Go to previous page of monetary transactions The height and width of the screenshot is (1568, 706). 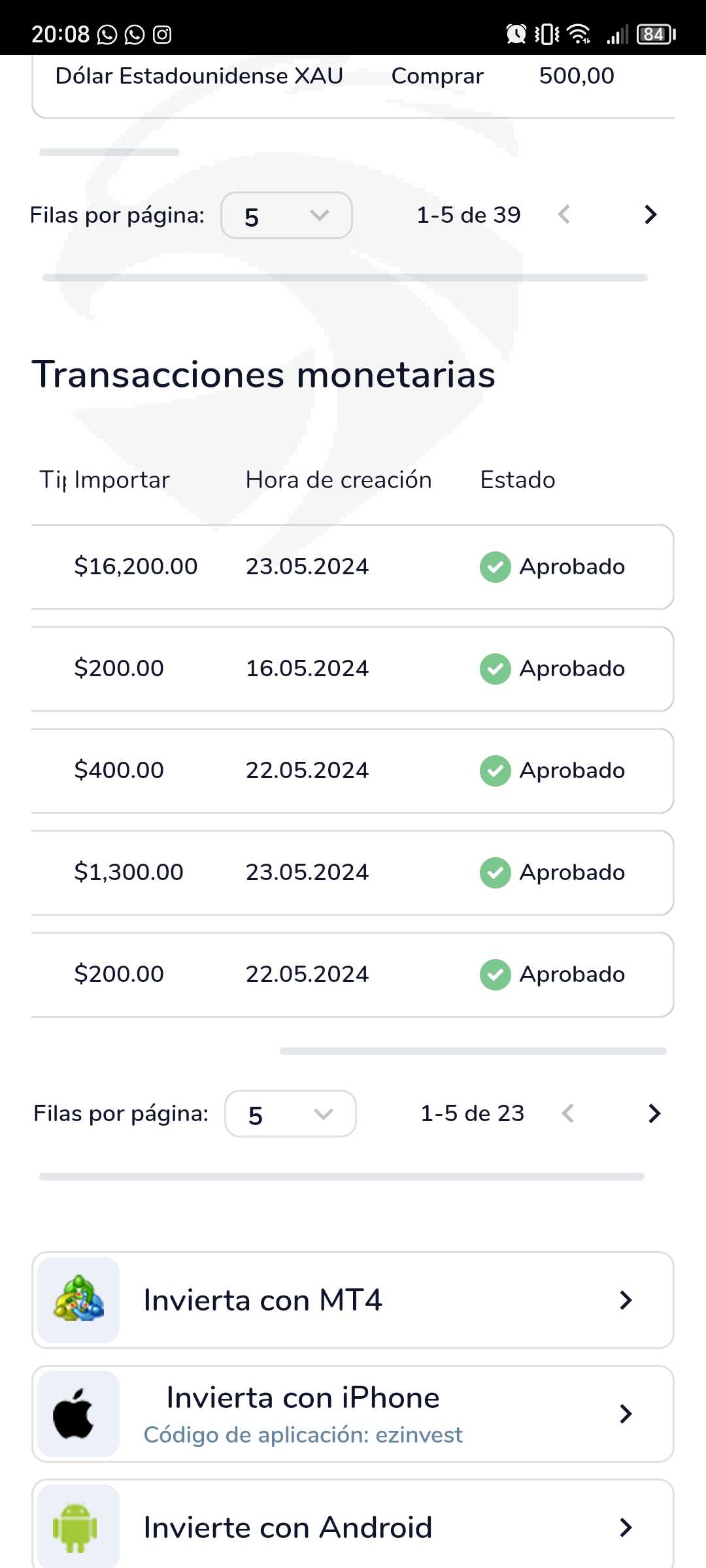[567, 1113]
